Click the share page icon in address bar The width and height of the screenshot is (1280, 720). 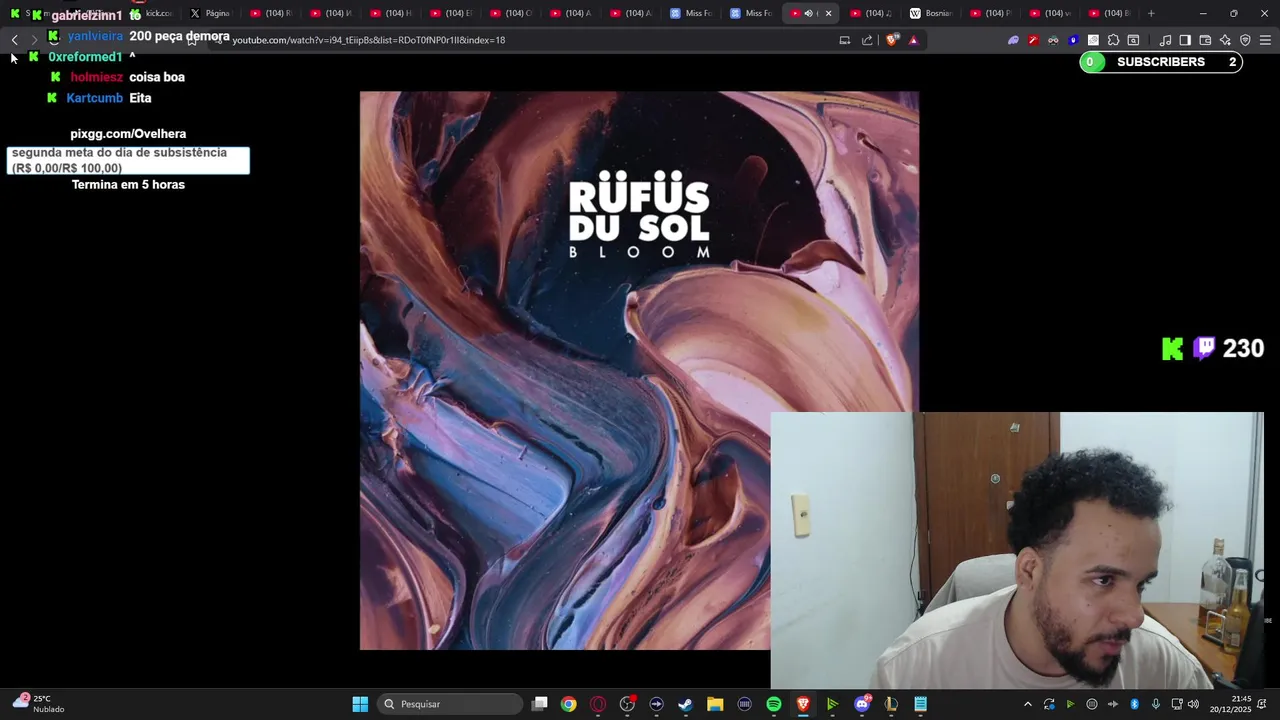[x=867, y=40]
